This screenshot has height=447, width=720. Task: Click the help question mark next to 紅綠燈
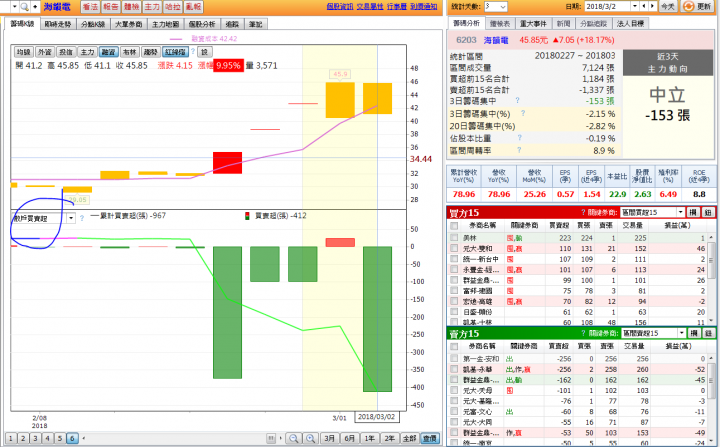point(193,51)
